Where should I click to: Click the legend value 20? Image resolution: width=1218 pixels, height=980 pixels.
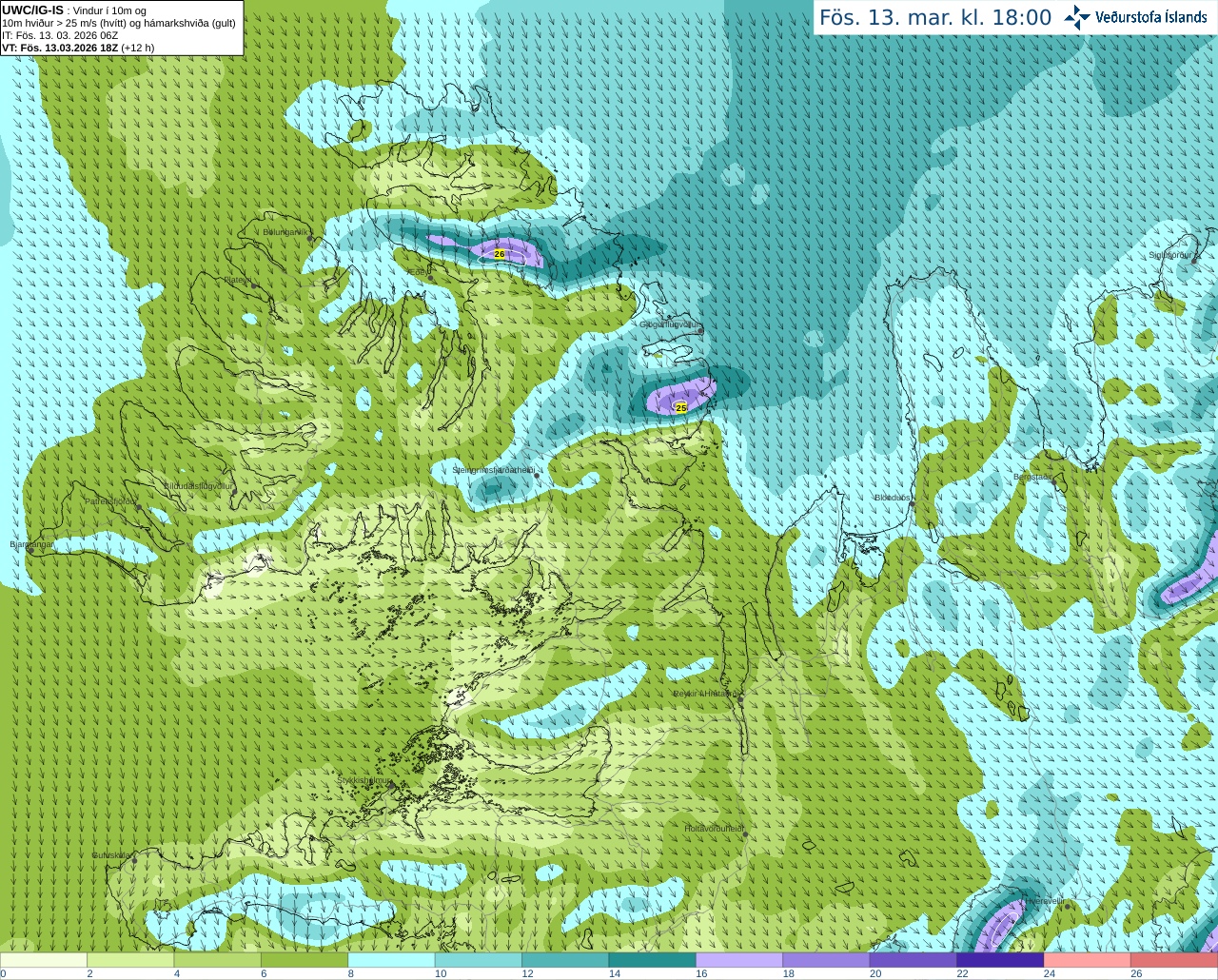875,973
